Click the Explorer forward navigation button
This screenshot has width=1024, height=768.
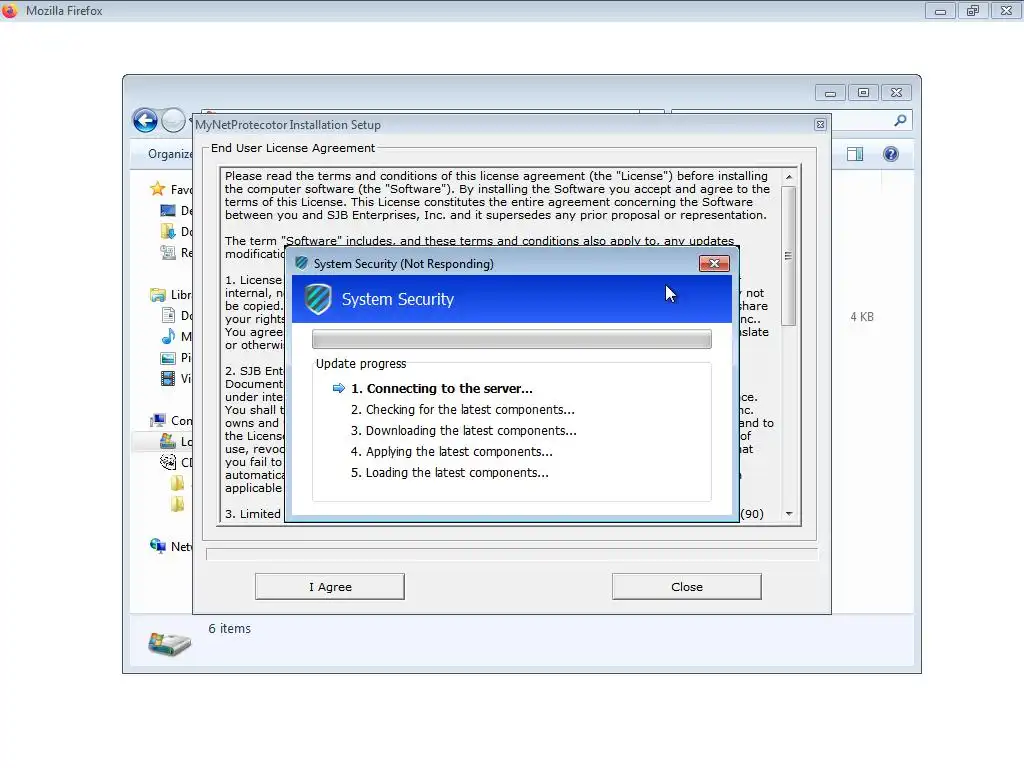click(x=173, y=121)
